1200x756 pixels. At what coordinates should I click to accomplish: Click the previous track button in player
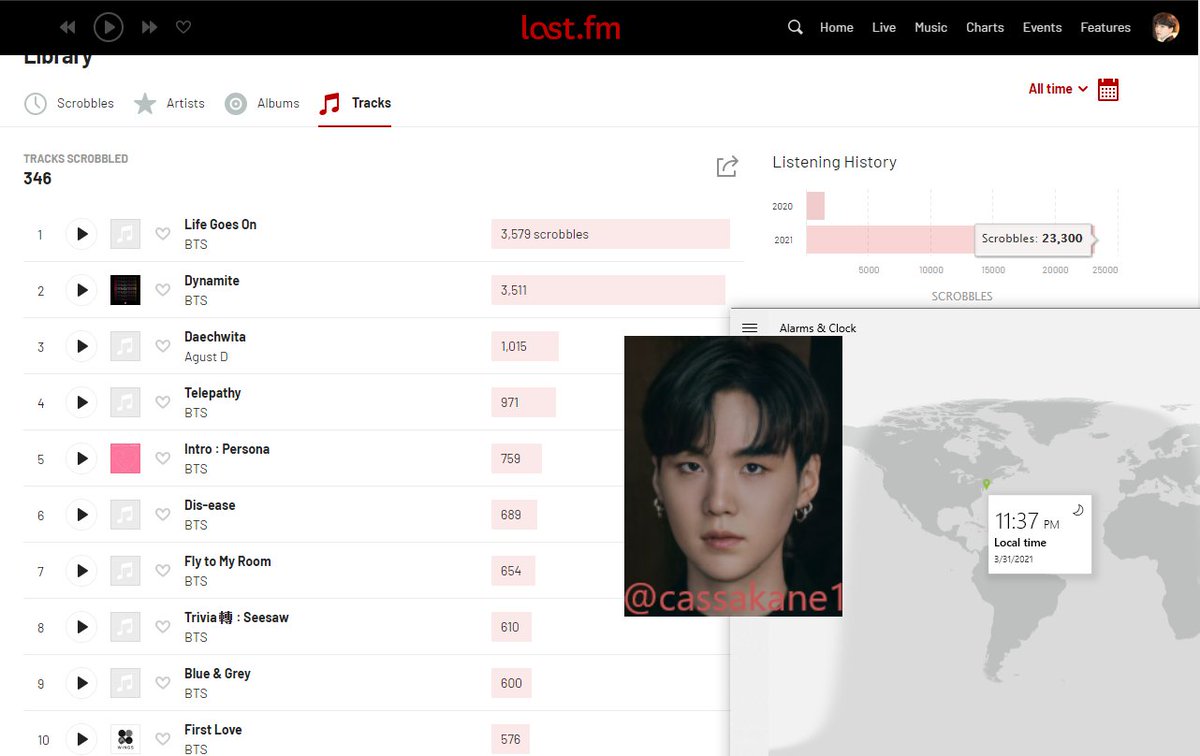click(68, 27)
